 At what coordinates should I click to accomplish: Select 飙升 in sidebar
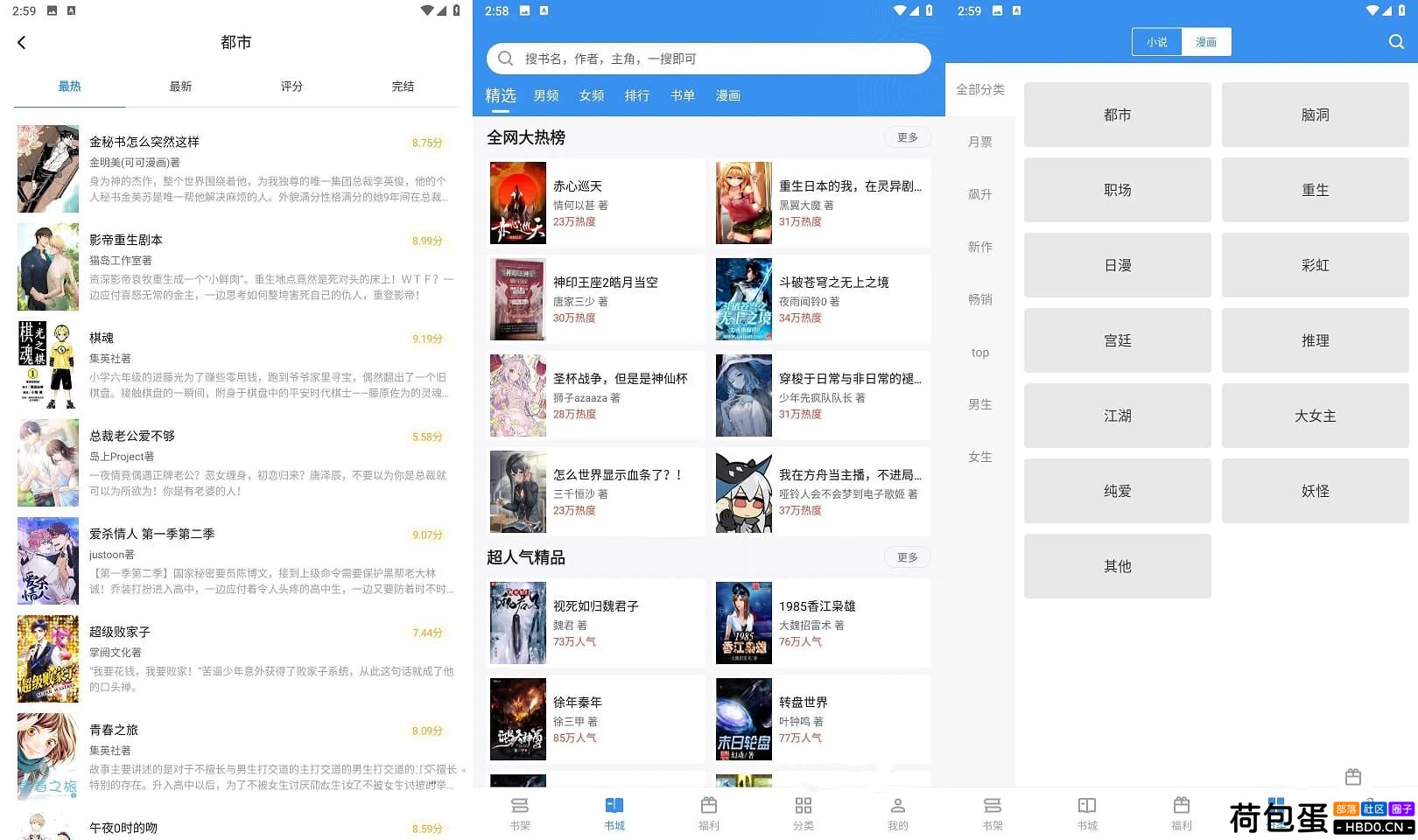980,194
